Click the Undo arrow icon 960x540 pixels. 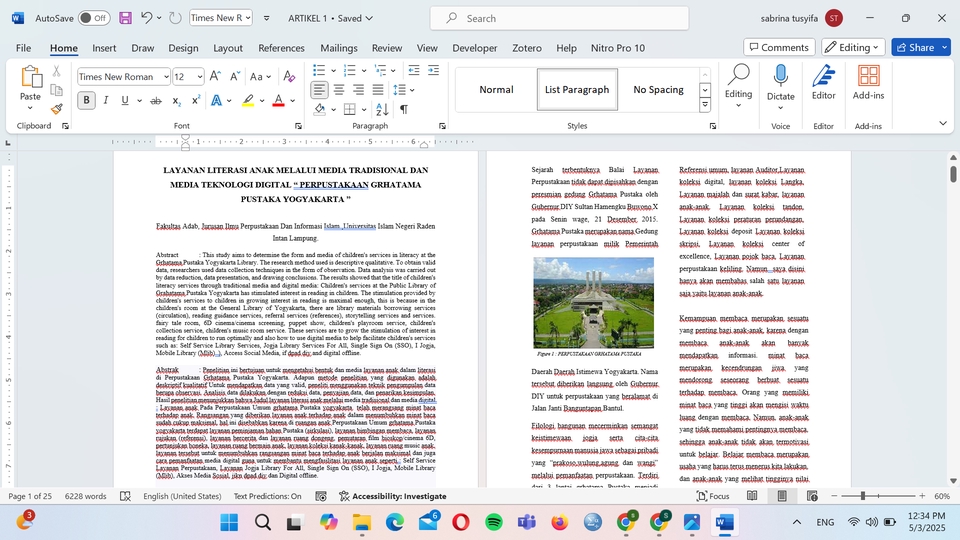tap(146, 18)
